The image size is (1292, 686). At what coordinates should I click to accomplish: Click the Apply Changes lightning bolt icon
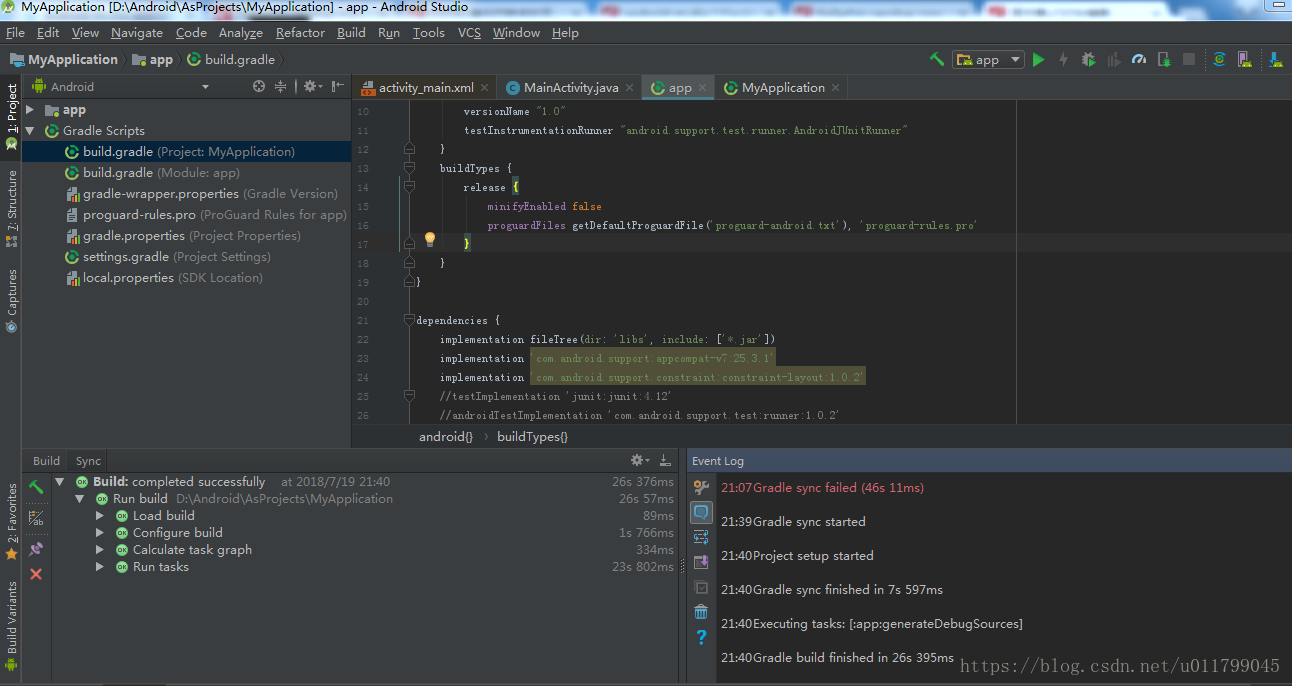[1063, 59]
